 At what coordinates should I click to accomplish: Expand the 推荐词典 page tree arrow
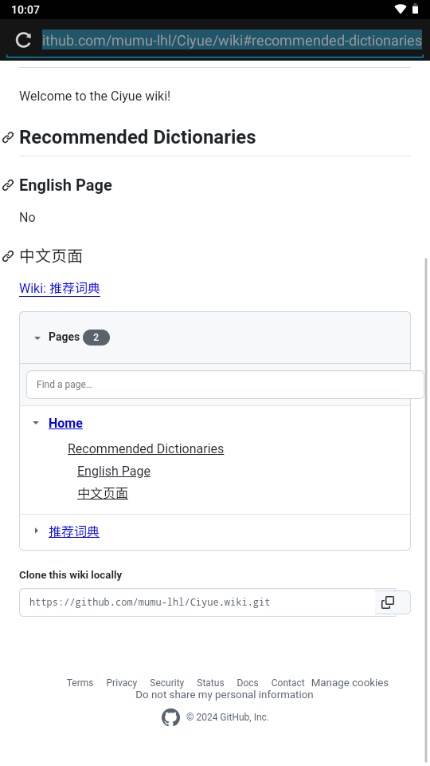pyautogui.click(x=36, y=531)
